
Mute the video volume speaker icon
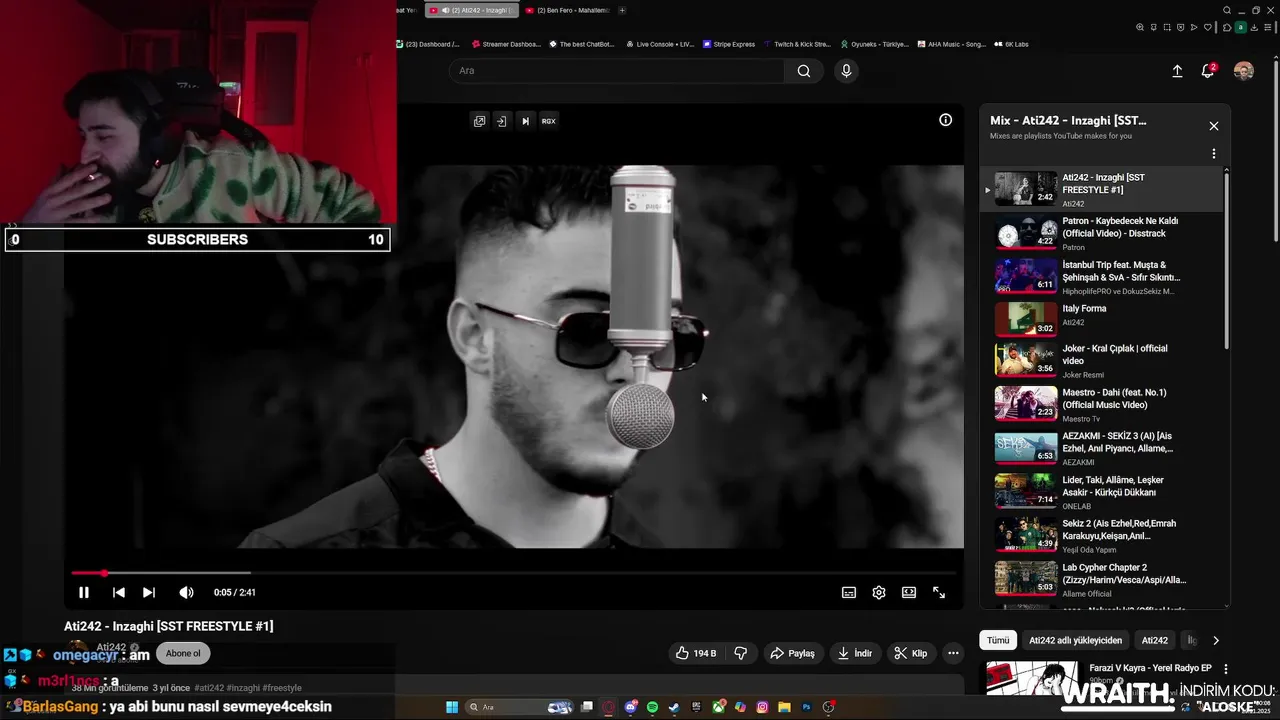click(186, 592)
